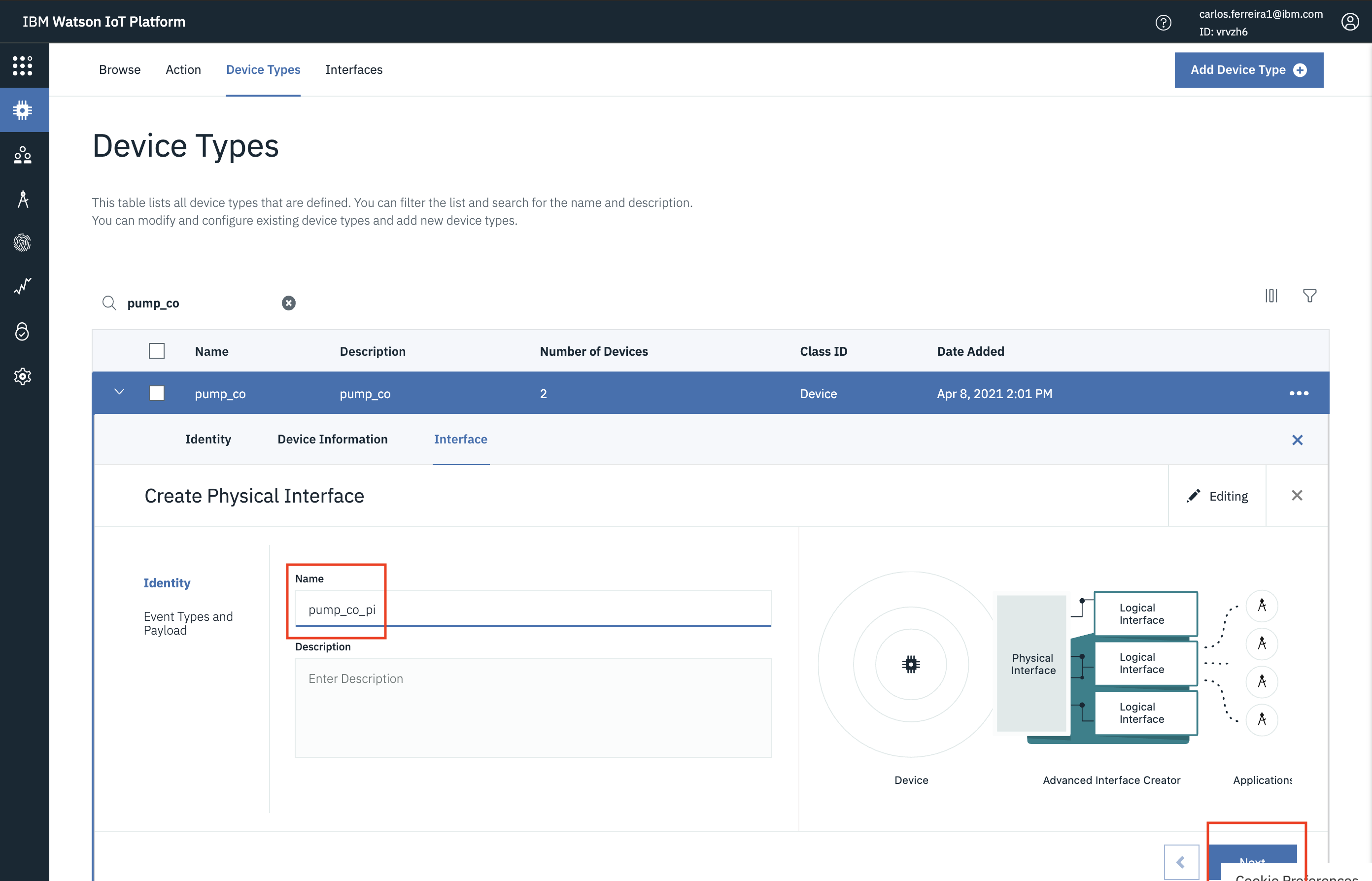Click the IBM Watson IoT Platform title

tap(103, 22)
